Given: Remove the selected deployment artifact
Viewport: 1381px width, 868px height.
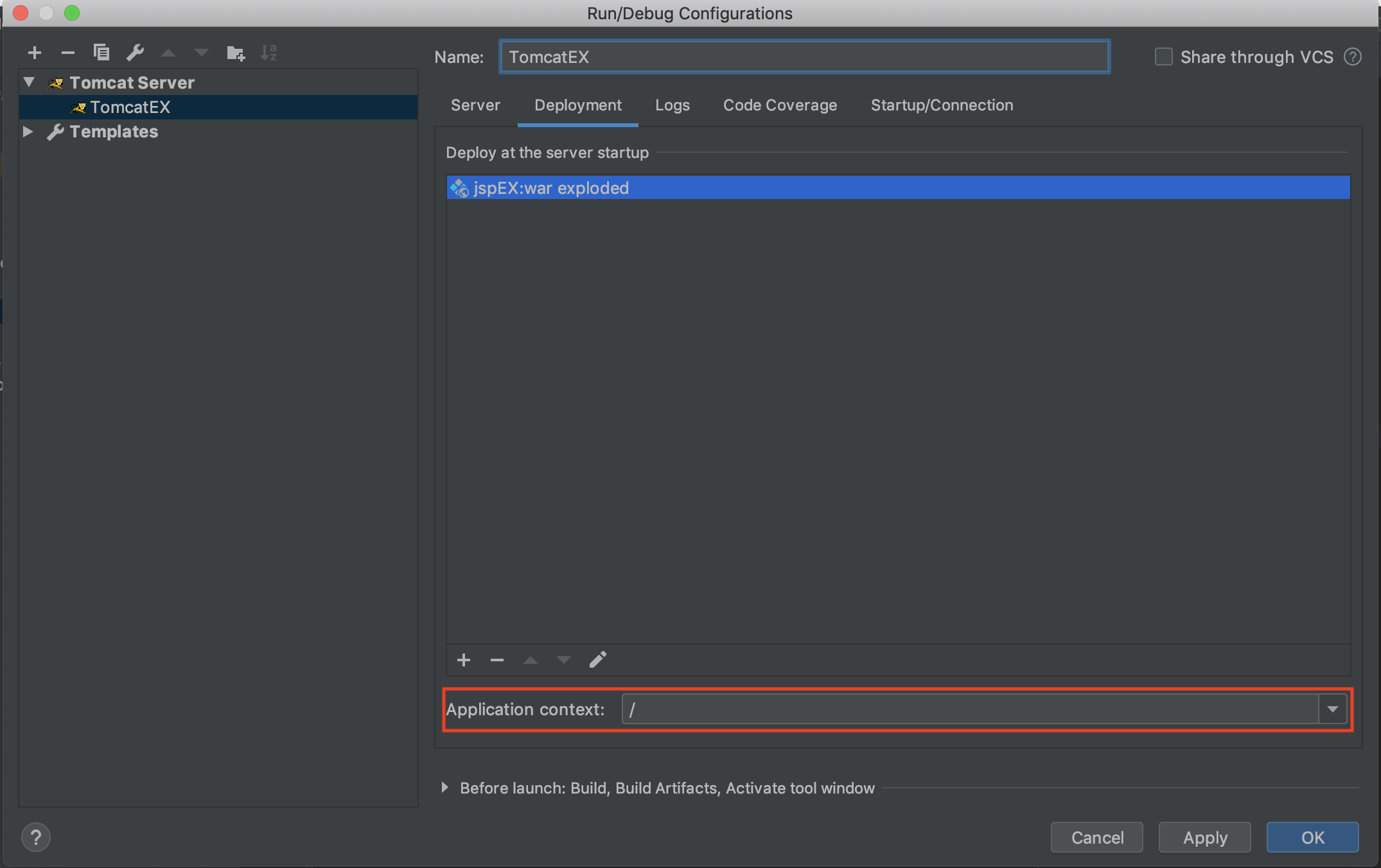Looking at the screenshot, I should point(497,660).
